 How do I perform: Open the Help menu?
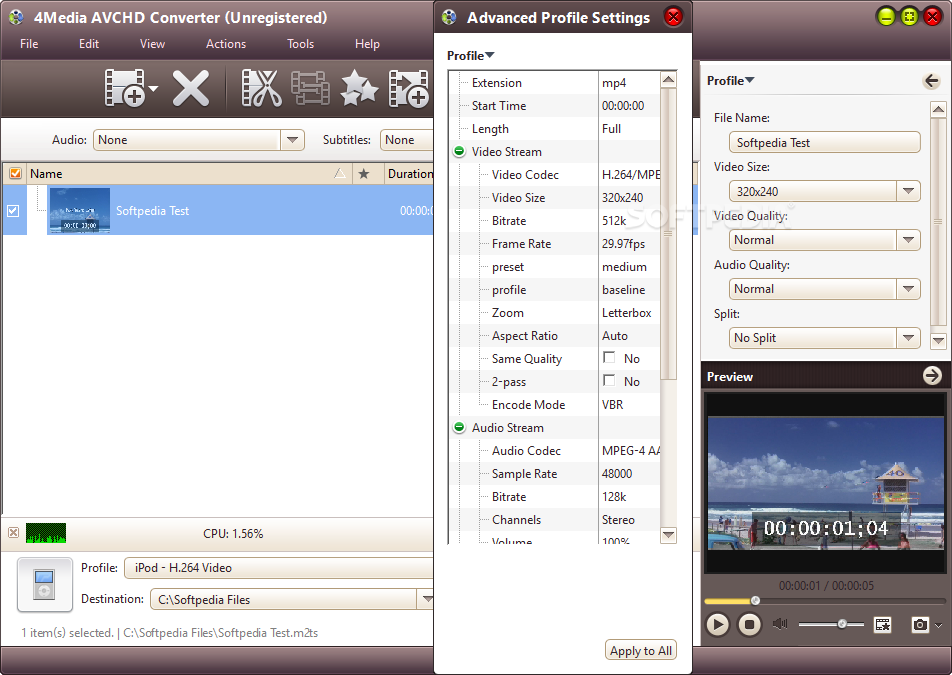click(367, 44)
